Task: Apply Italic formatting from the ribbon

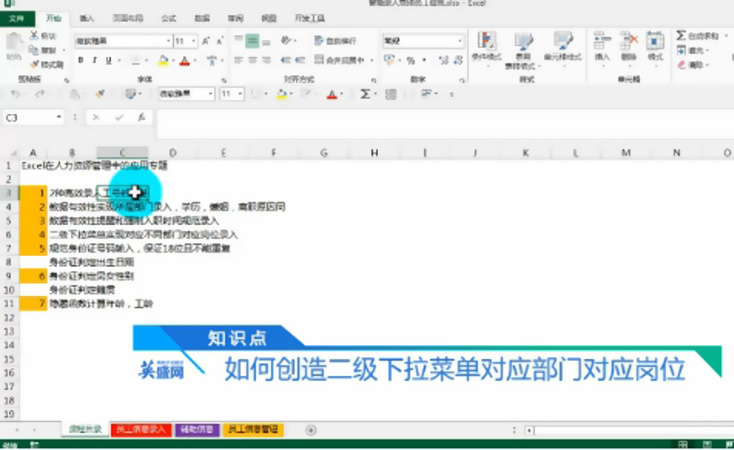Action: [x=95, y=61]
